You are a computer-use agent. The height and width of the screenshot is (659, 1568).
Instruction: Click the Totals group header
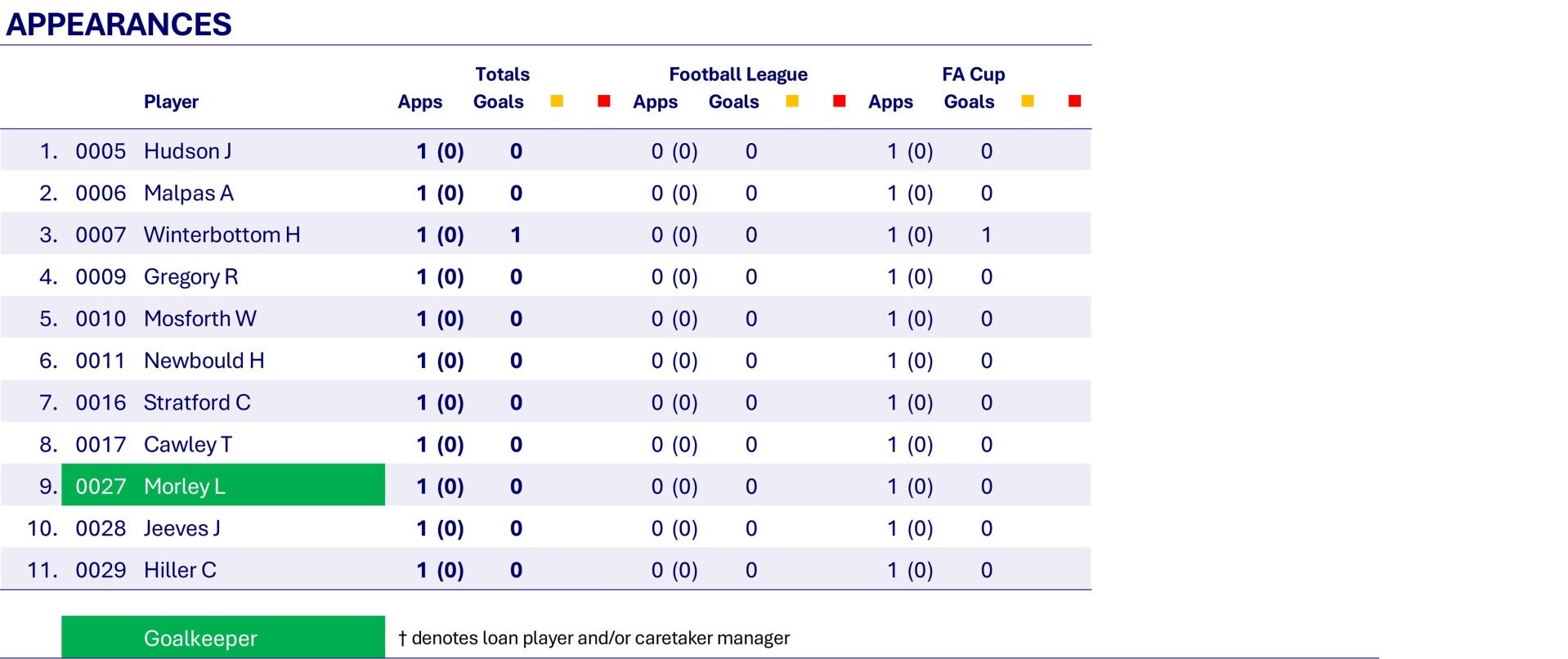point(502,74)
